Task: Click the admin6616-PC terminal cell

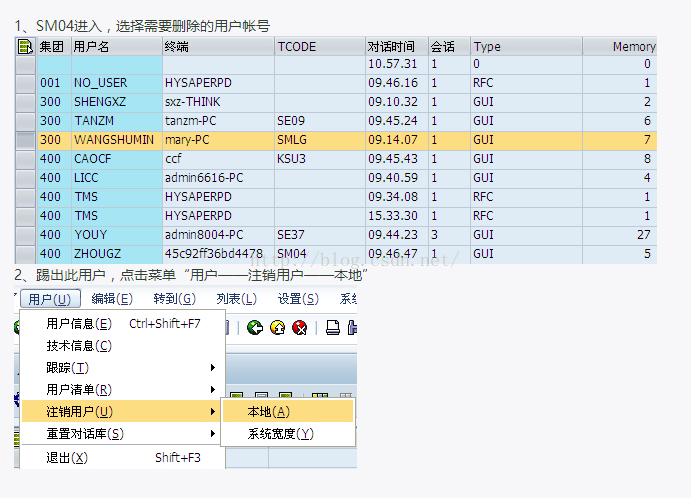Action: [x=218, y=178]
